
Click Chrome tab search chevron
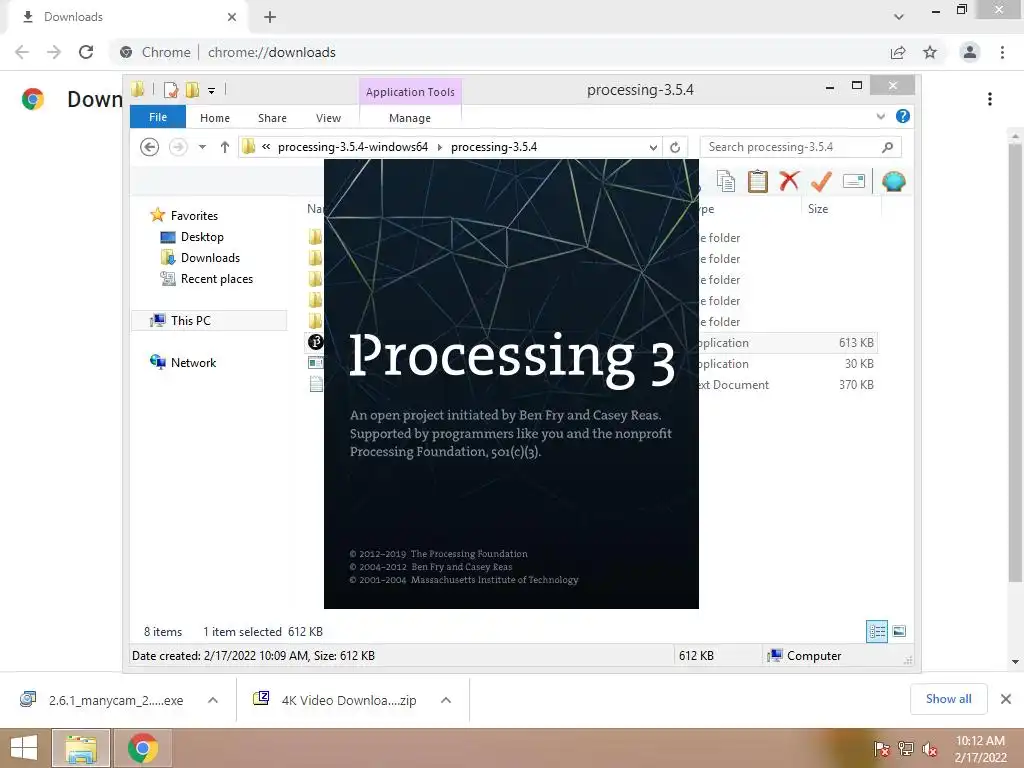899,17
